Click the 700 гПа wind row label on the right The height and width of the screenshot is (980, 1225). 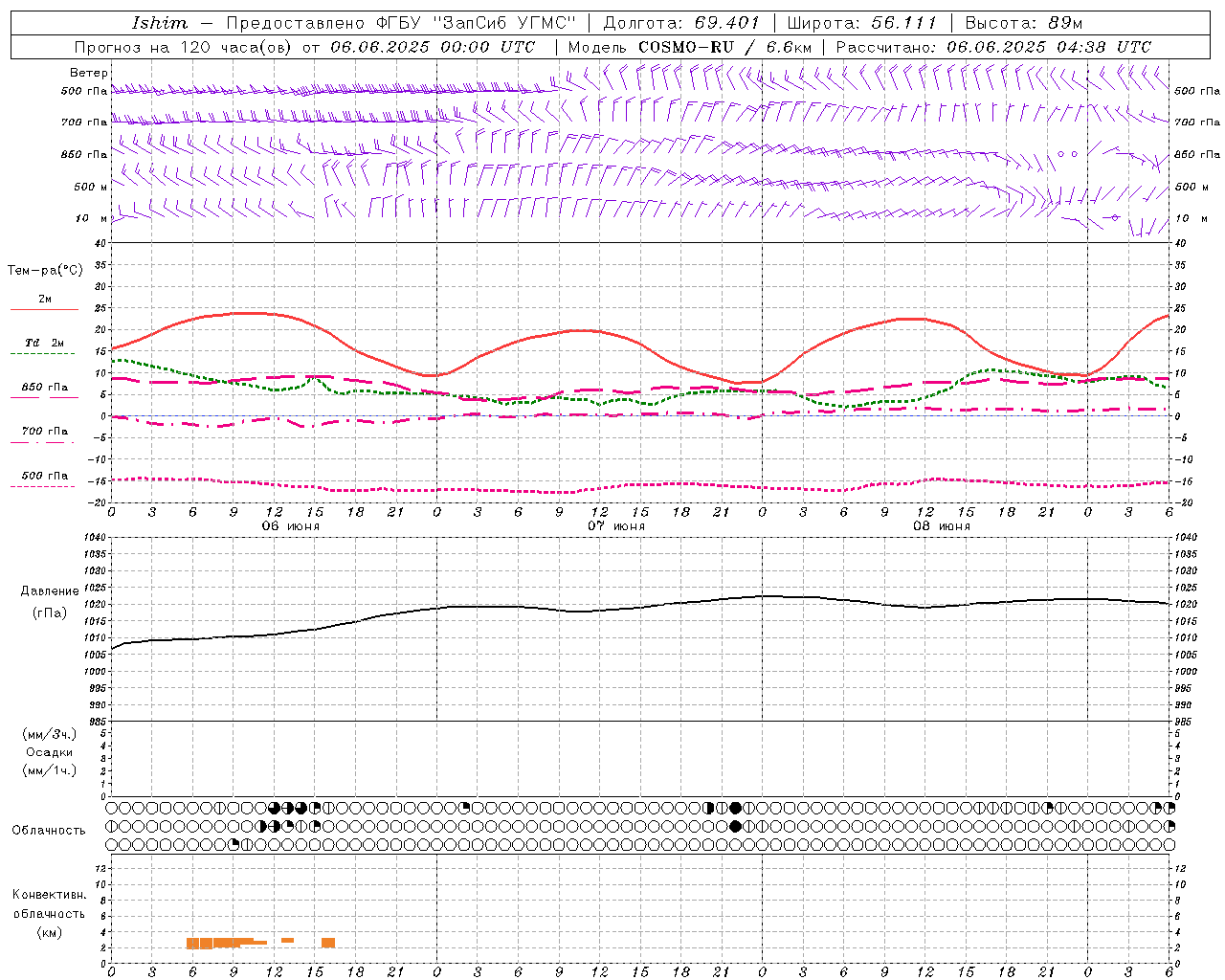pyautogui.click(x=1196, y=122)
